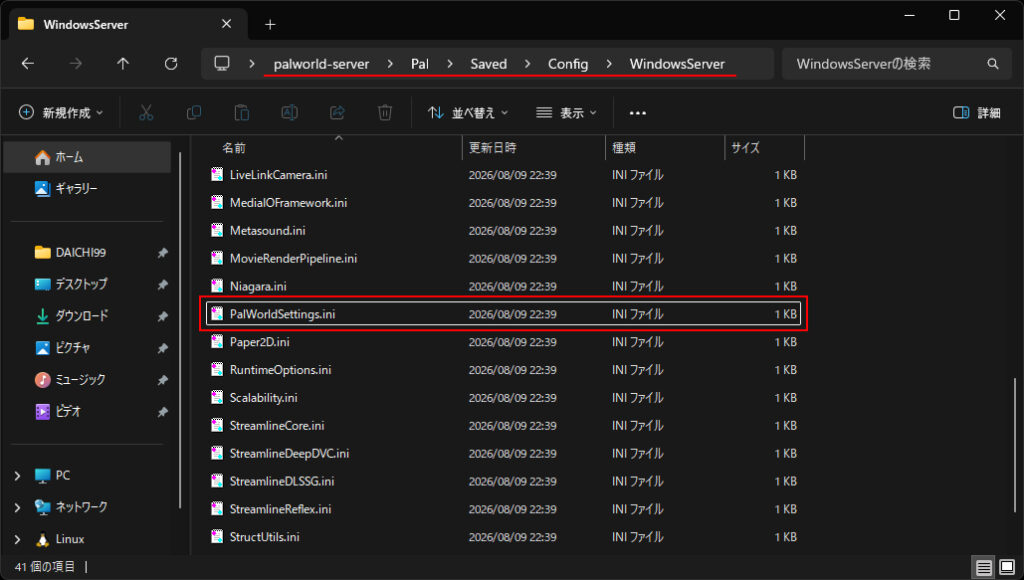This screenshot has height=580, width=1024.
Task: Switch to details list view icon in status bar
Action: (x=984, y=567)
